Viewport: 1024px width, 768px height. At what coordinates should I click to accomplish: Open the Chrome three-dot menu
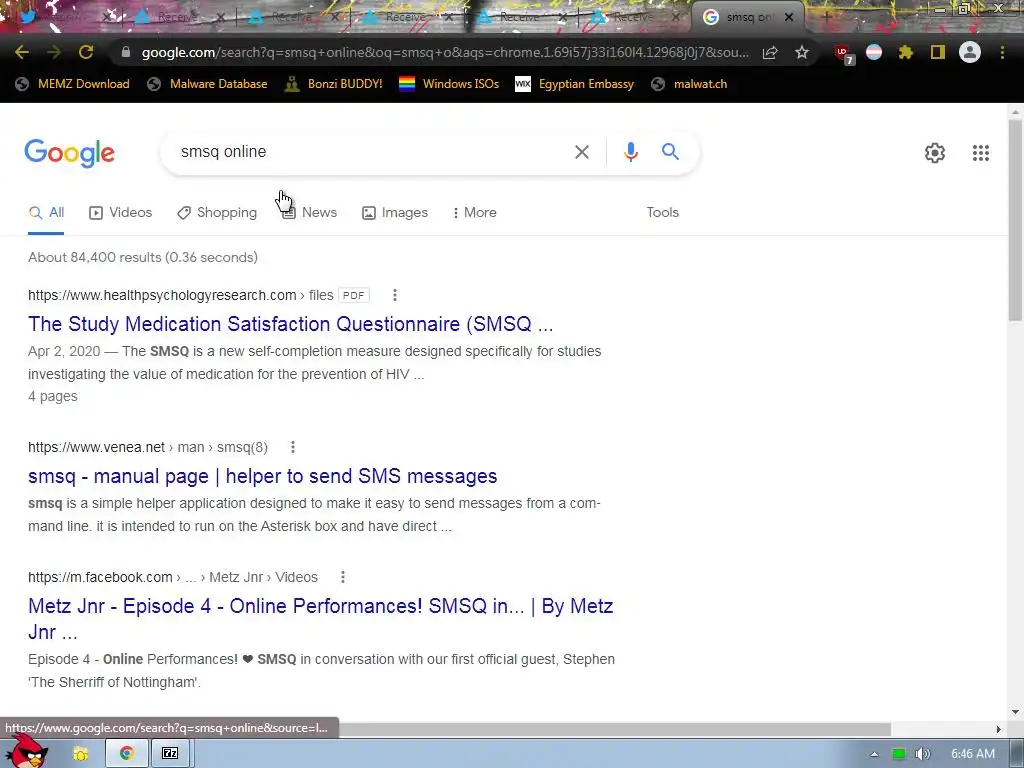[x=1002, y=52]
